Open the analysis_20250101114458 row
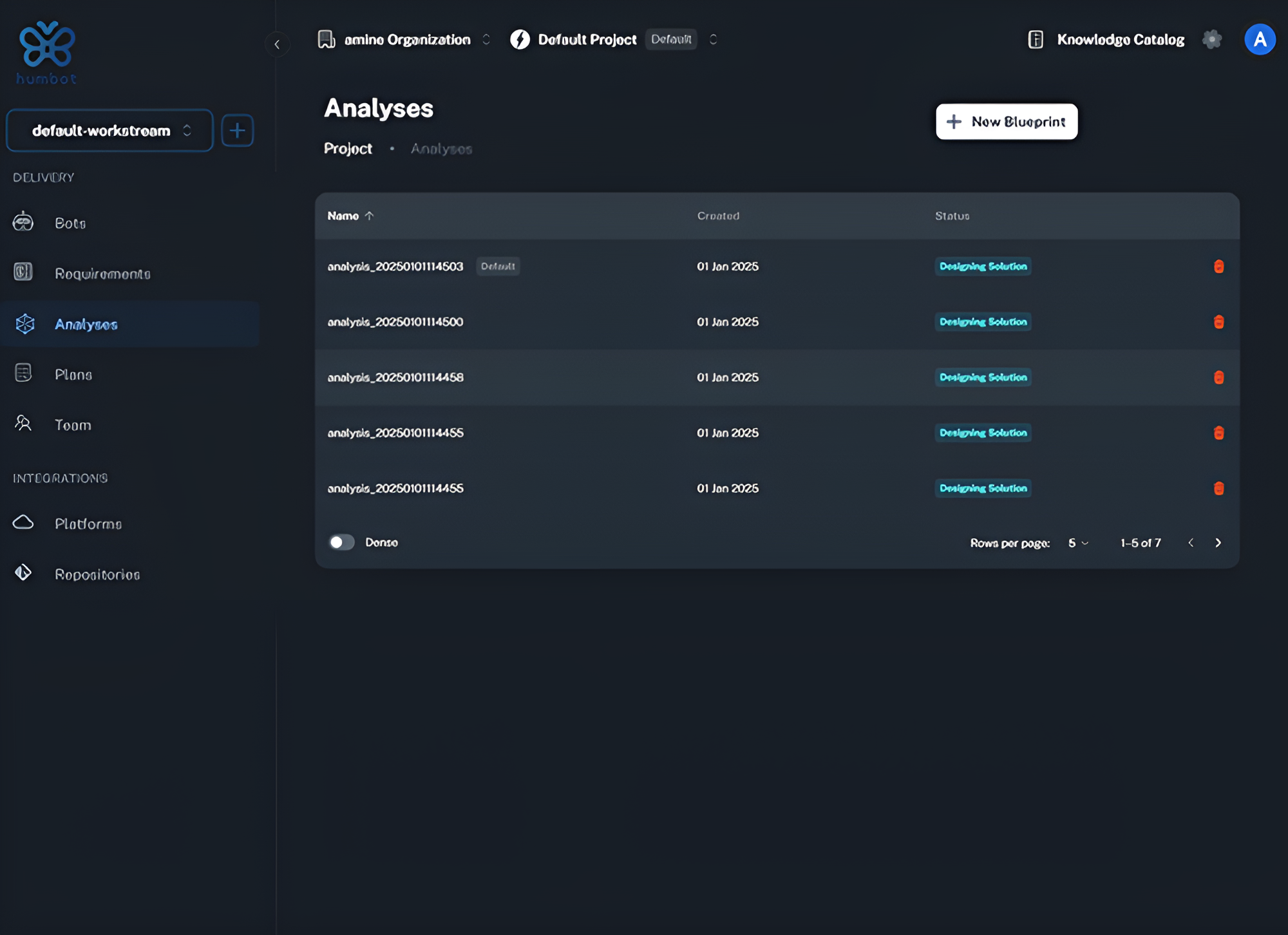Viewport: 1288px width, 935px height. click(395, 377)
